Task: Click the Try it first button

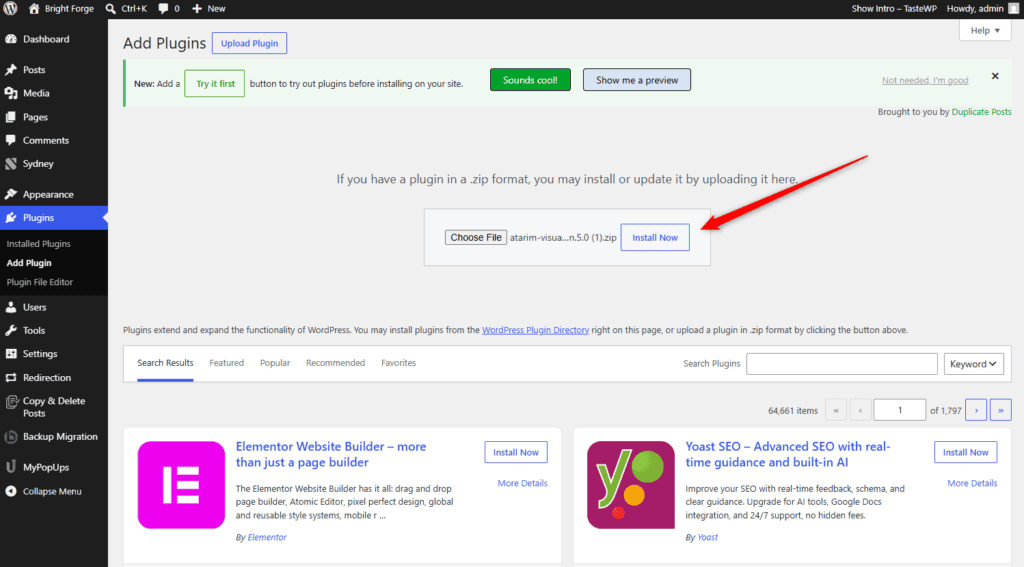Action: (215, 84)
